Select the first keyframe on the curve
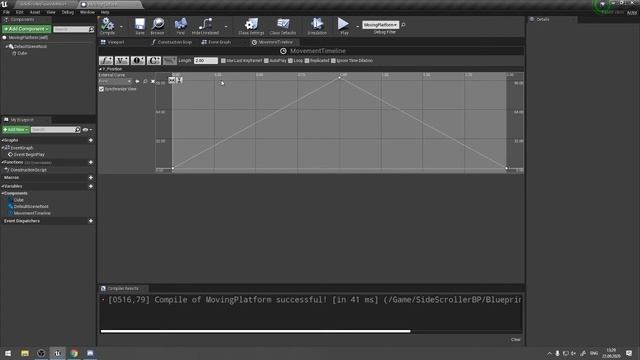Image resolution: width=640 pixels, height=360 pixels. (x=173, y=168)
